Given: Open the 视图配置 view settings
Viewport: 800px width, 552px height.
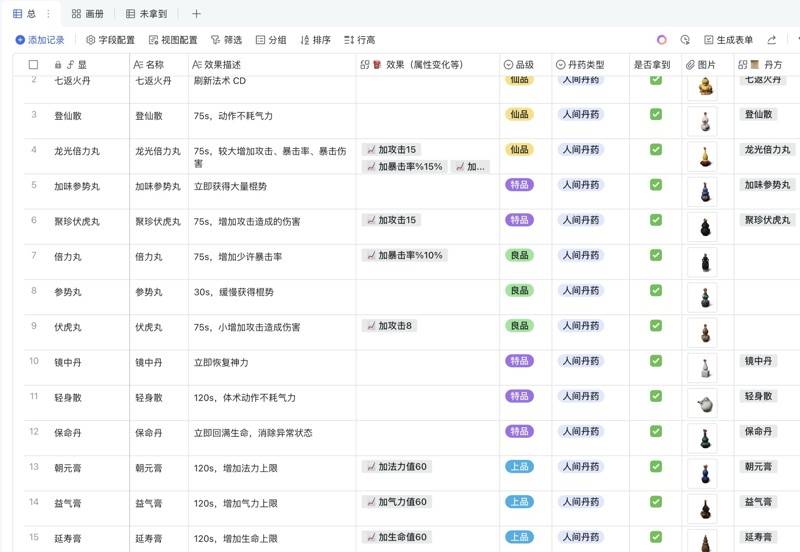Looking at the screenshot, I should 173,40.
